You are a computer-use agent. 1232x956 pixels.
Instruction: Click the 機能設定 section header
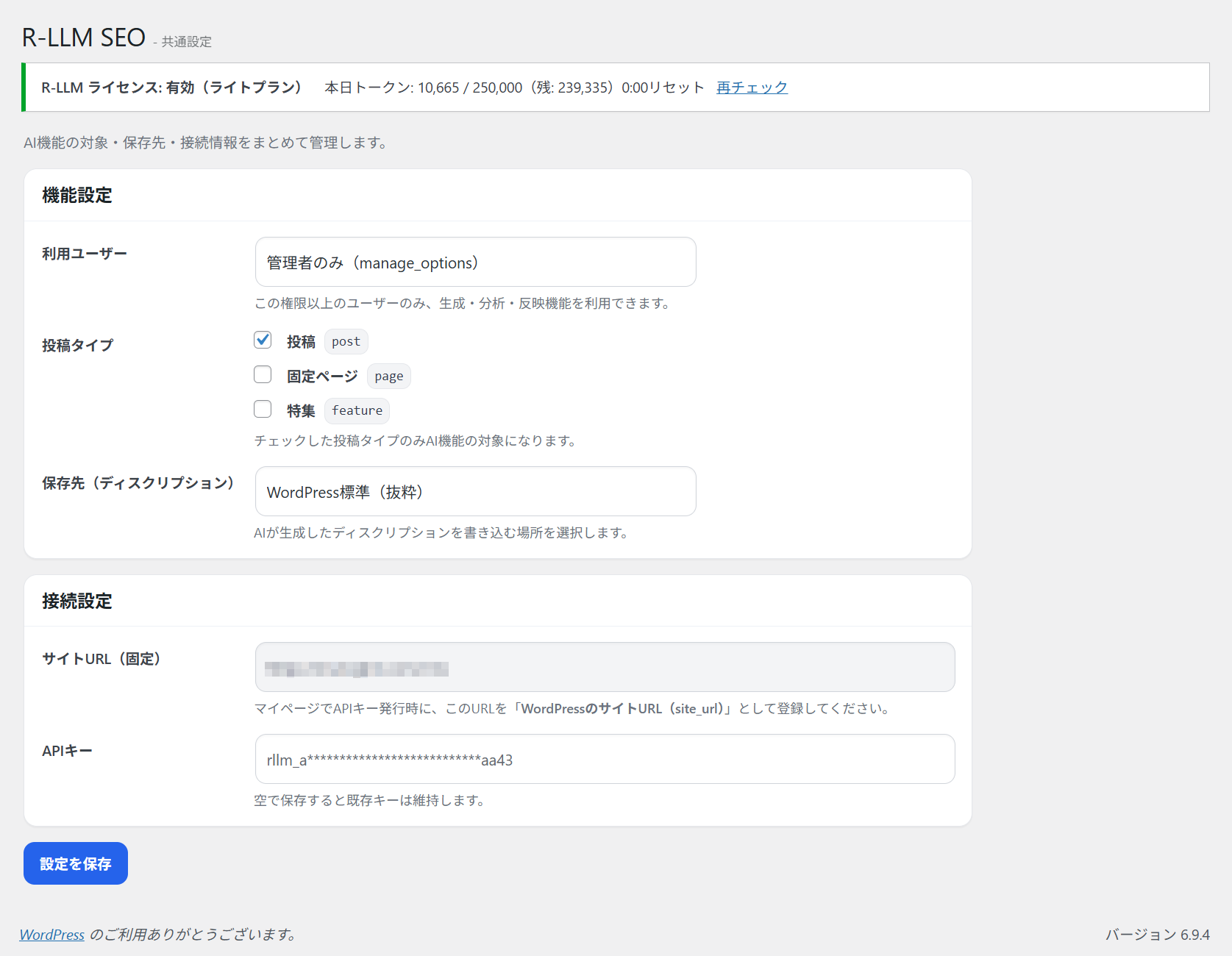77,196
